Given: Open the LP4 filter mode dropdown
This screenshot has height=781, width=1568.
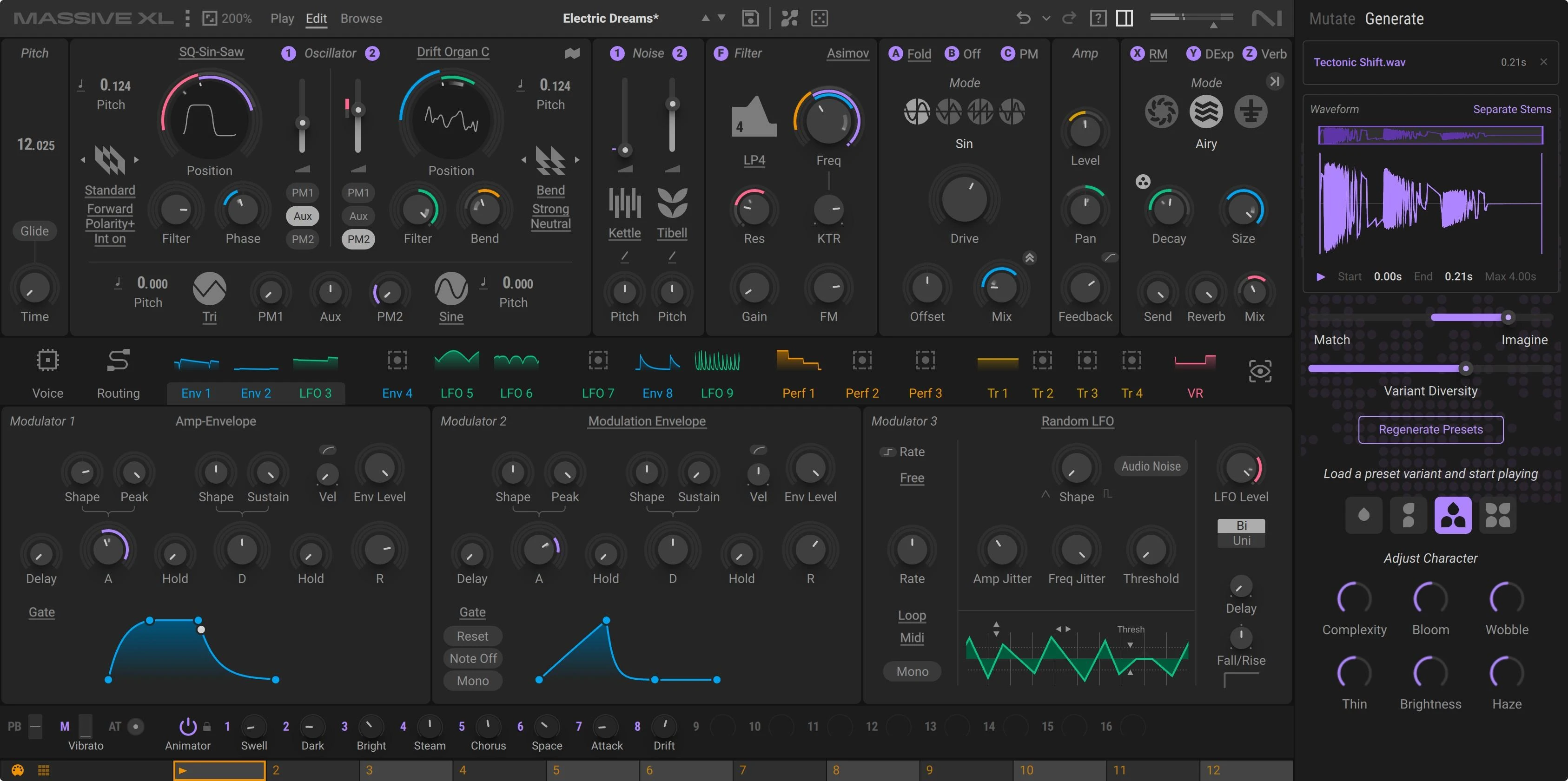Looking at the screenshot, I should coord(754,161).
